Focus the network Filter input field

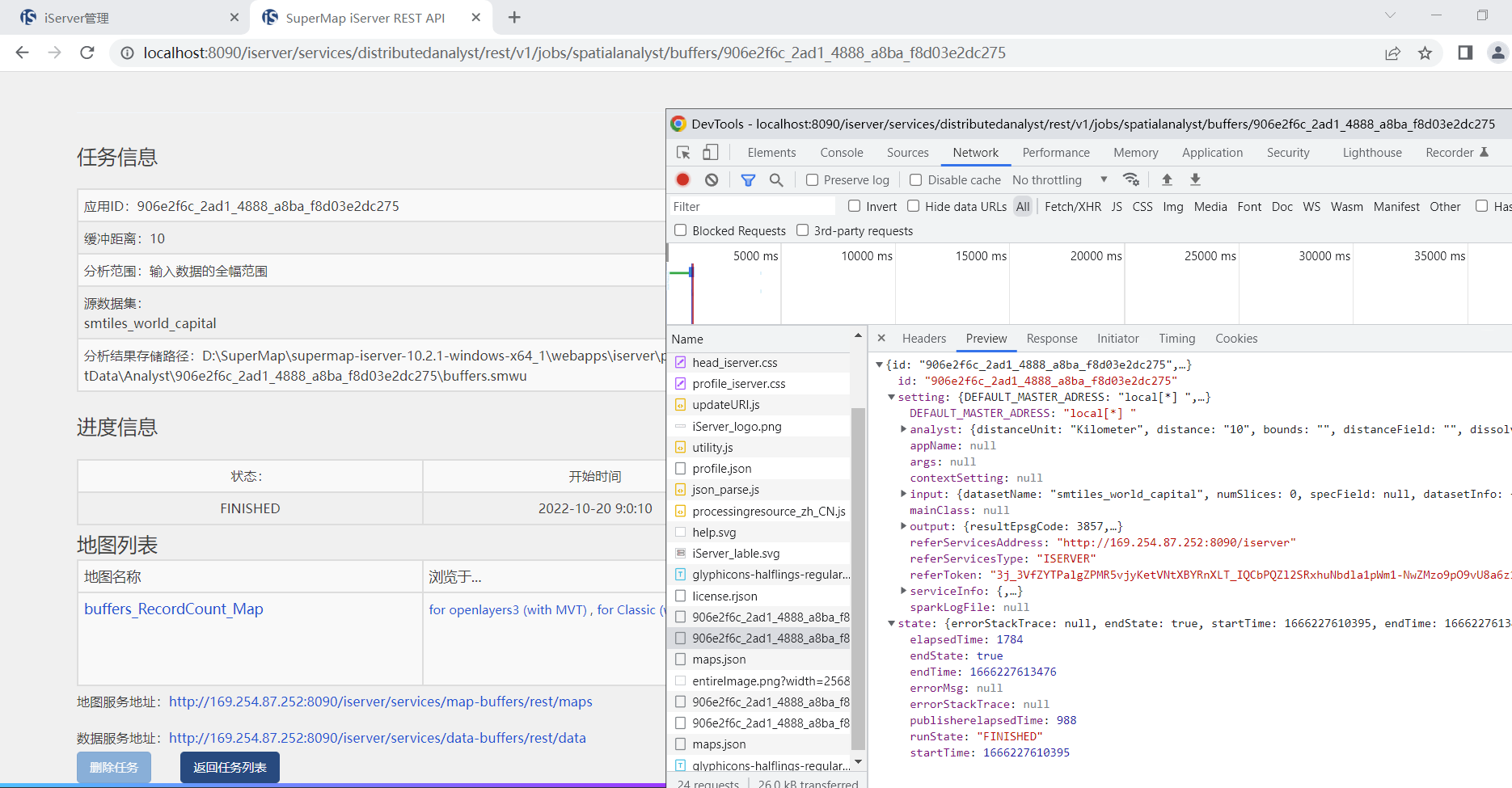[753, 207]
